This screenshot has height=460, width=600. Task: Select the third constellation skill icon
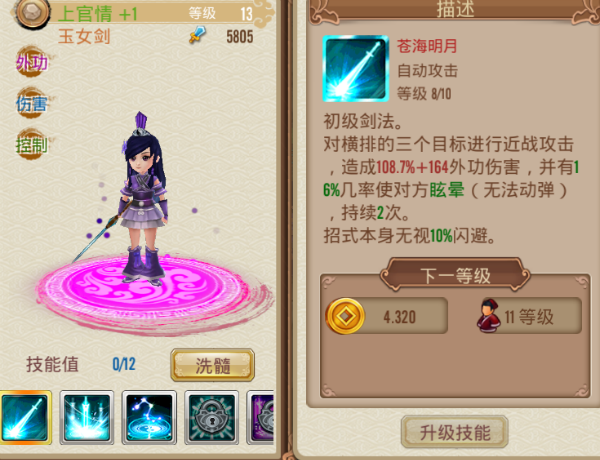click(x=149, y=418)
